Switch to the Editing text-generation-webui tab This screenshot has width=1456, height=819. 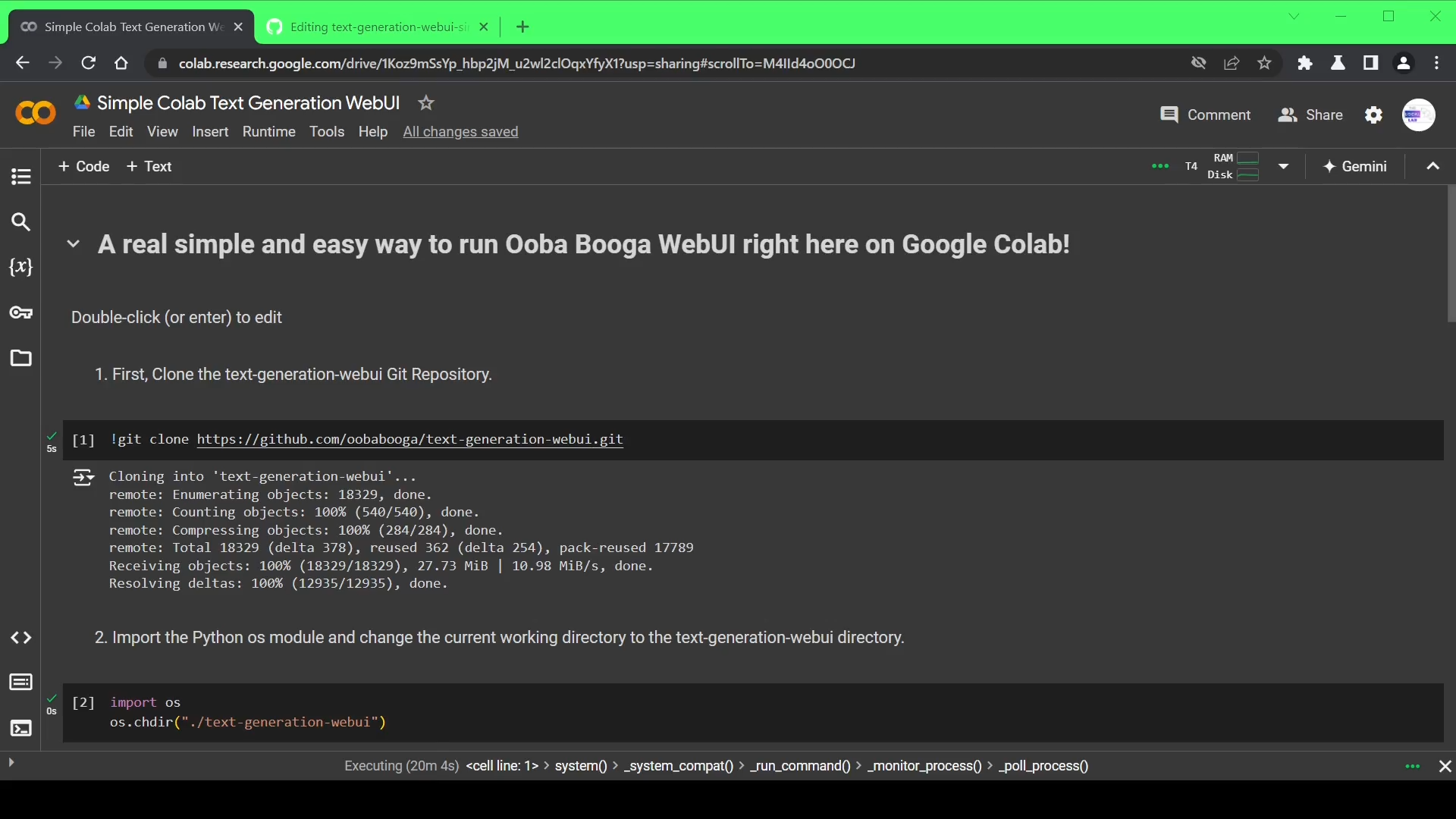click(377, 27)
